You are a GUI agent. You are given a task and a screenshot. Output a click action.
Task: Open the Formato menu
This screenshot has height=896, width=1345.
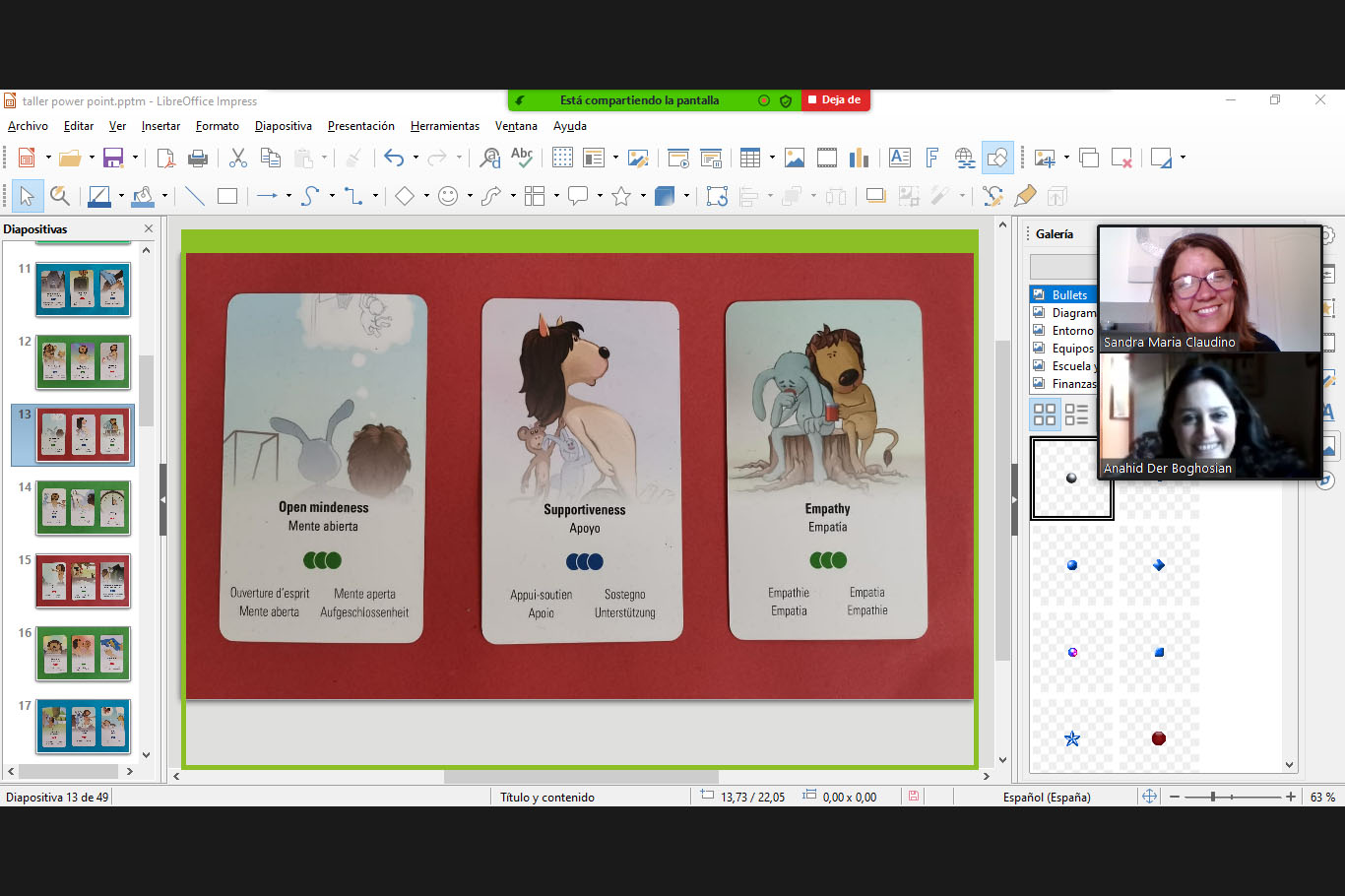pos(218,126)
